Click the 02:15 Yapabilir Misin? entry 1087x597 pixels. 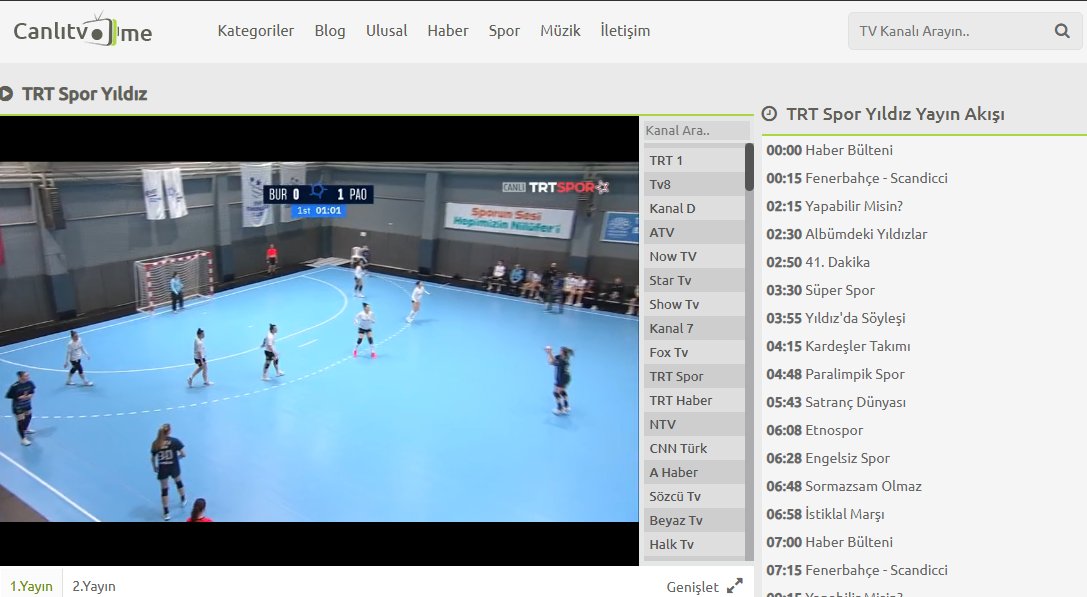[x=834, y=206]
